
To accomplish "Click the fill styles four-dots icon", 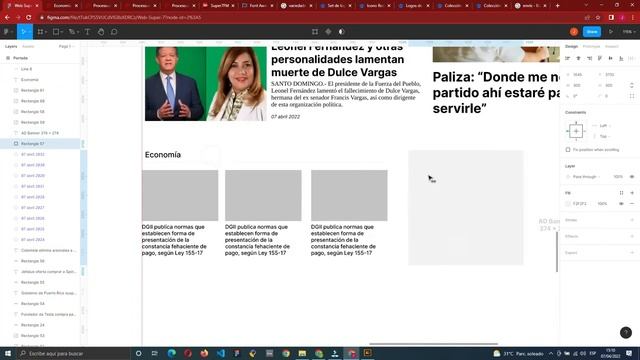I will coord(621,193).
